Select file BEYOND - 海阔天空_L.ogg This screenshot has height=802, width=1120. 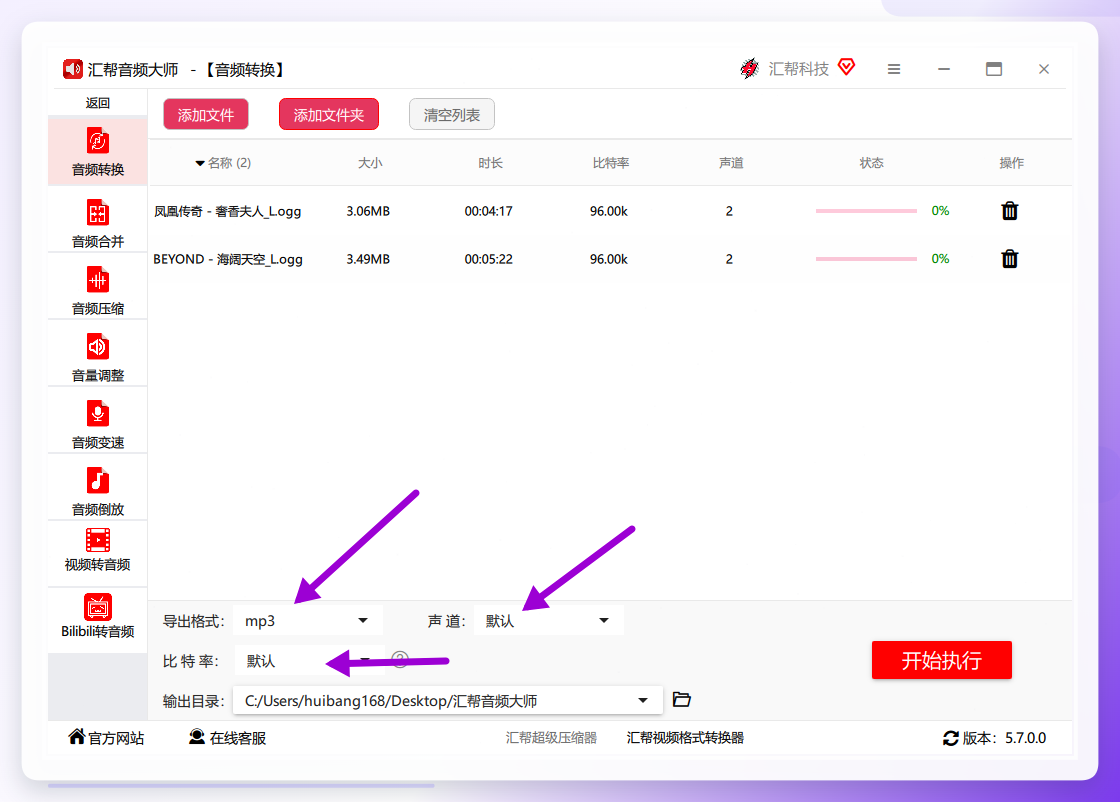[x=228, y=259]
